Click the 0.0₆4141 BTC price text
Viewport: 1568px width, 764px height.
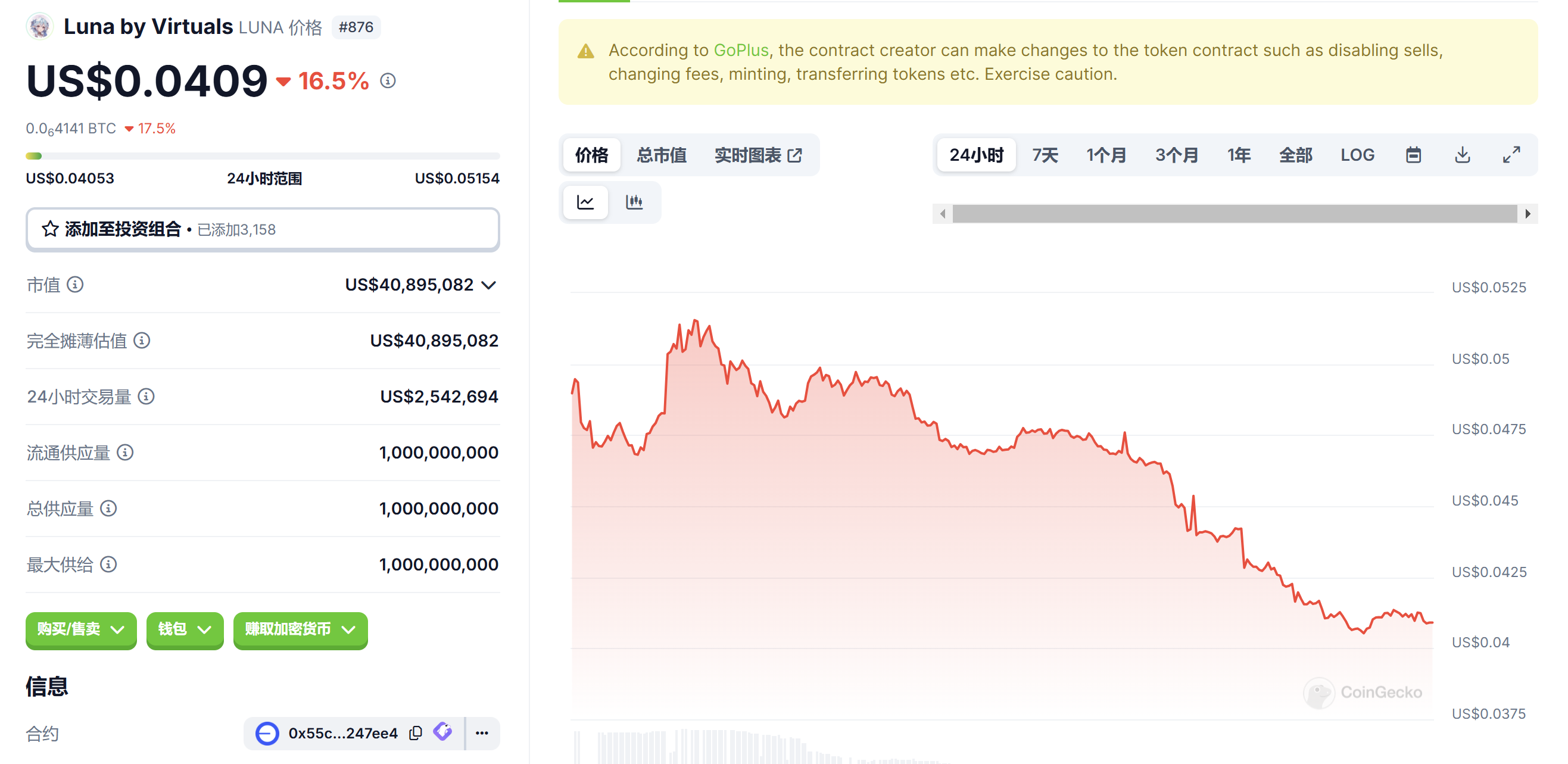71,129
